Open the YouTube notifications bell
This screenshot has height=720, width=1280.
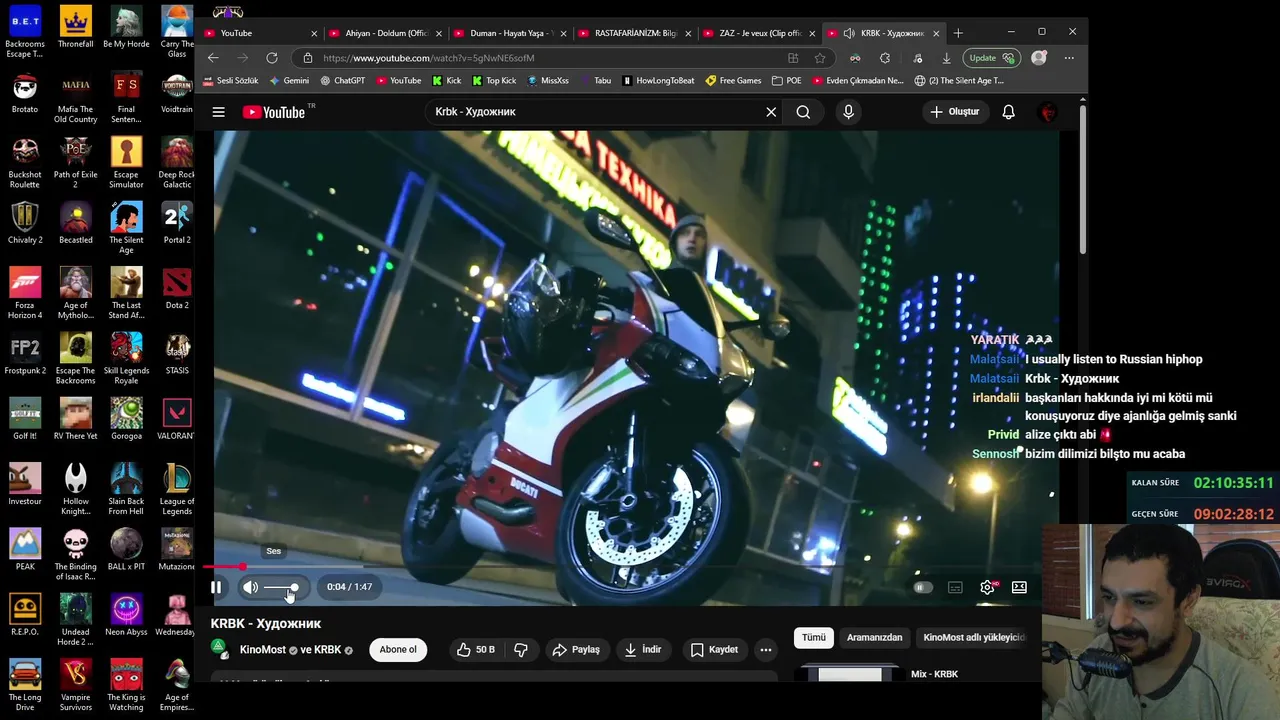(1008, 112)
